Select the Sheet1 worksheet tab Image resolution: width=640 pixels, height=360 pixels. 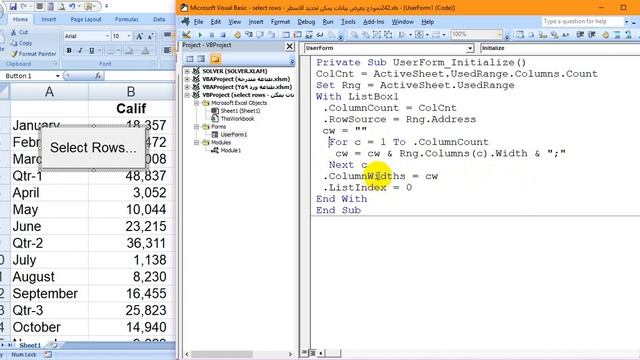pos(30,345)
